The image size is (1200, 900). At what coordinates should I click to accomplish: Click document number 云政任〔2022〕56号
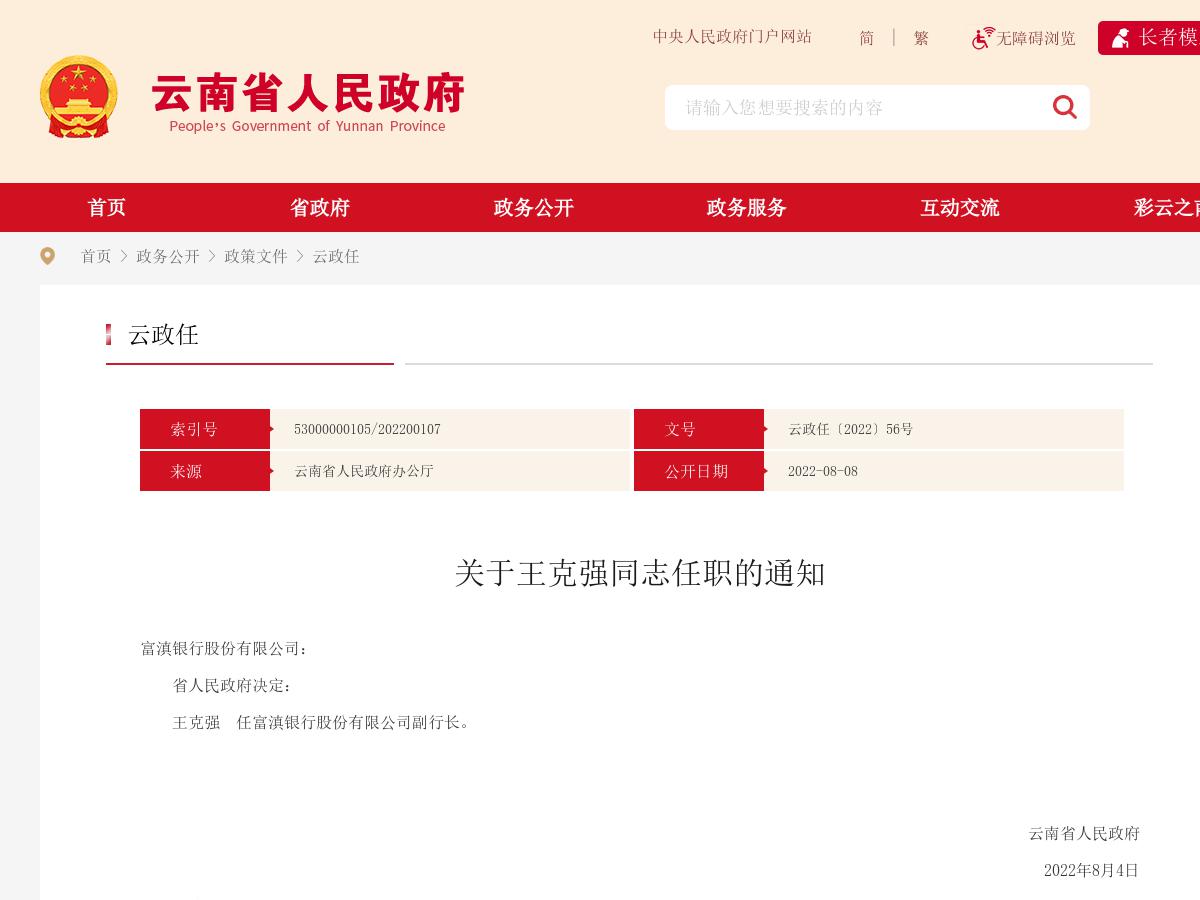(850, 429)
